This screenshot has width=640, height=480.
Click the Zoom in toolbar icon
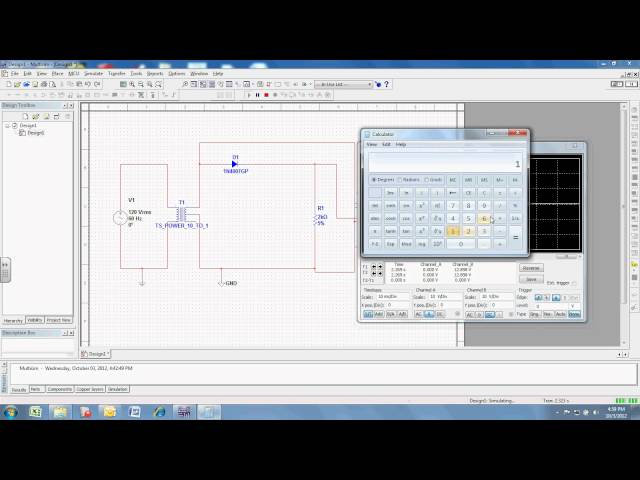132,84
